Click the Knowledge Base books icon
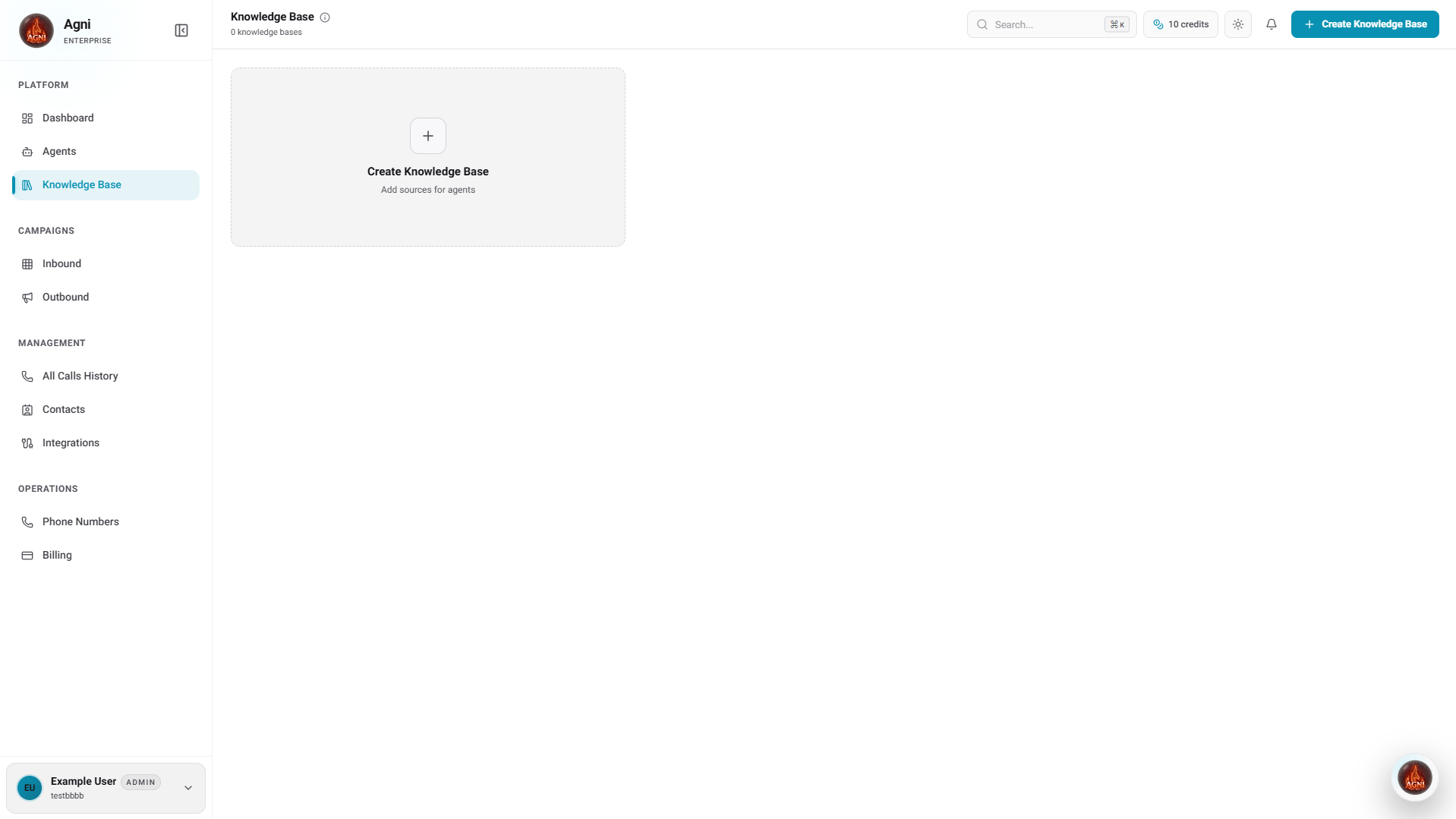The width and height of the screenshot is (1456, 819). pos(27,185)
